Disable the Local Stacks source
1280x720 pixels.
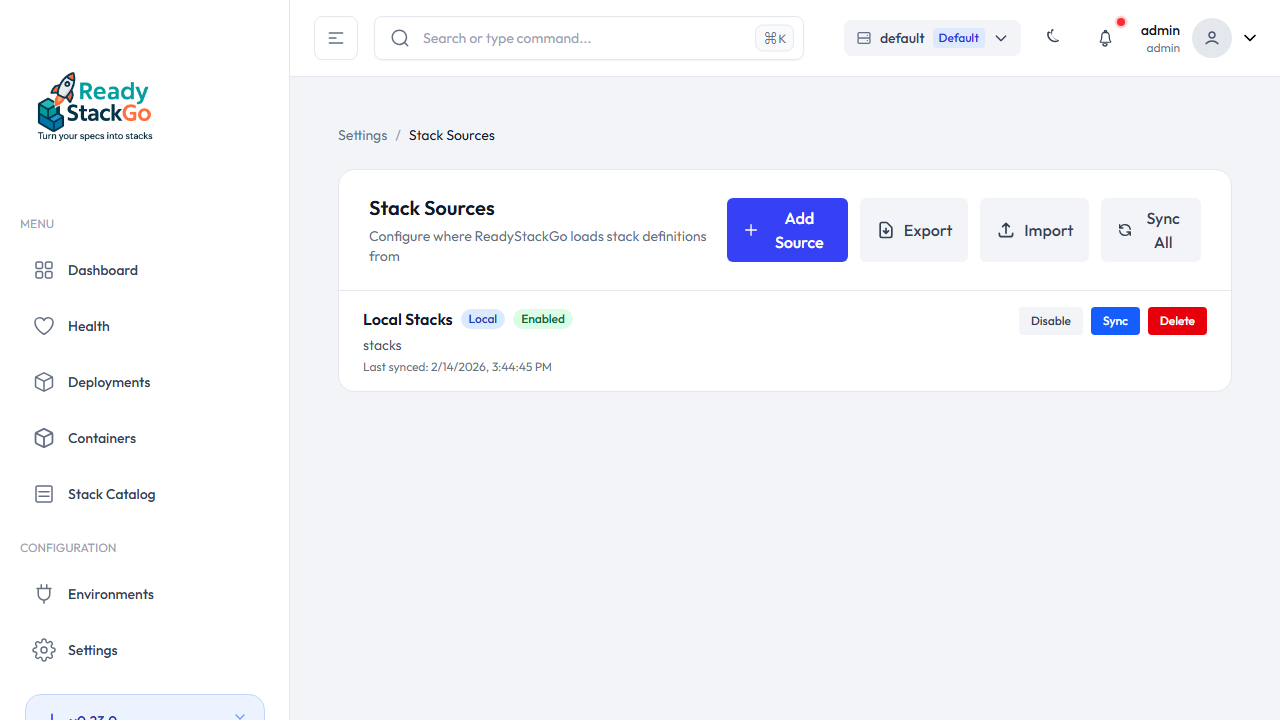tap(1050, 320)
